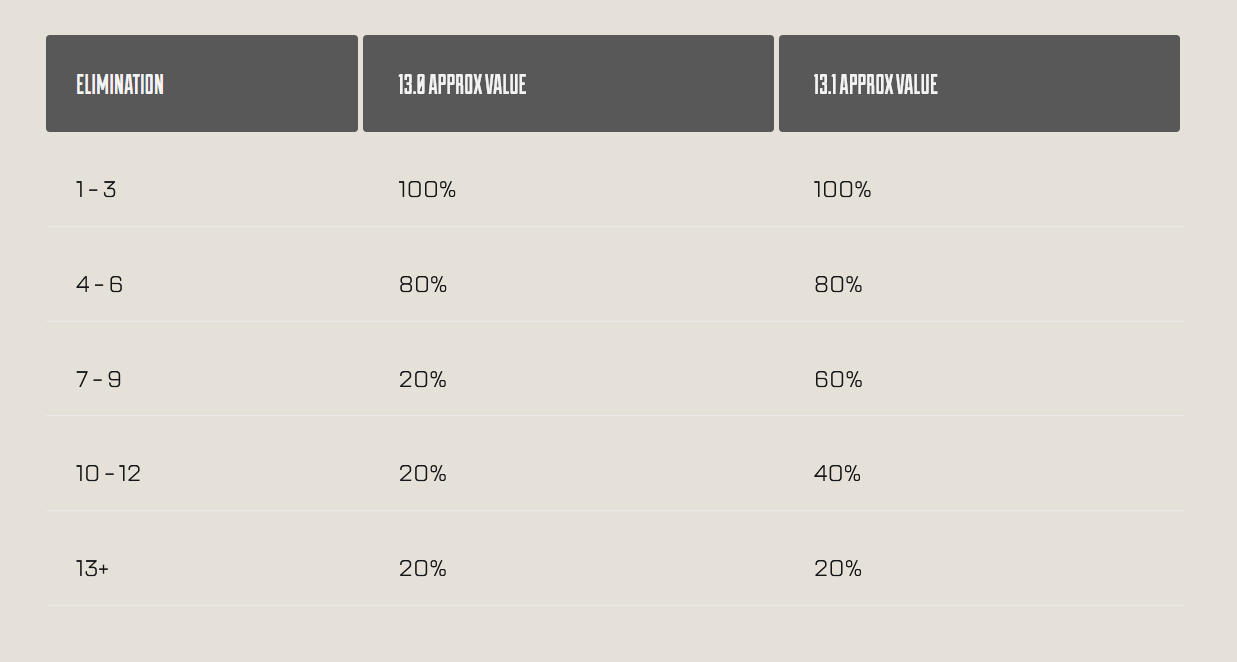Select the 13.1 APPROX VALUE header
1237x662 pixels.
pyautogui.click(x=979, y=84)
